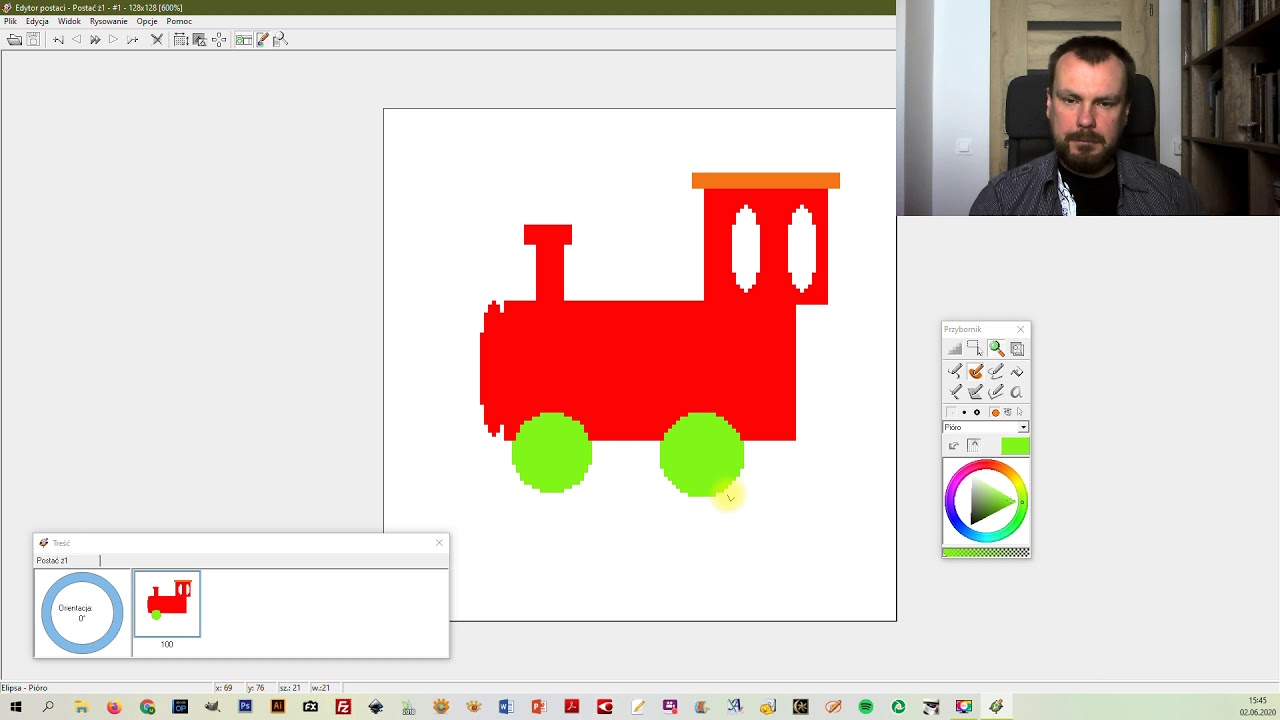Go to the next frame arrow
The image size is (1280, 720).
point(113,40)
